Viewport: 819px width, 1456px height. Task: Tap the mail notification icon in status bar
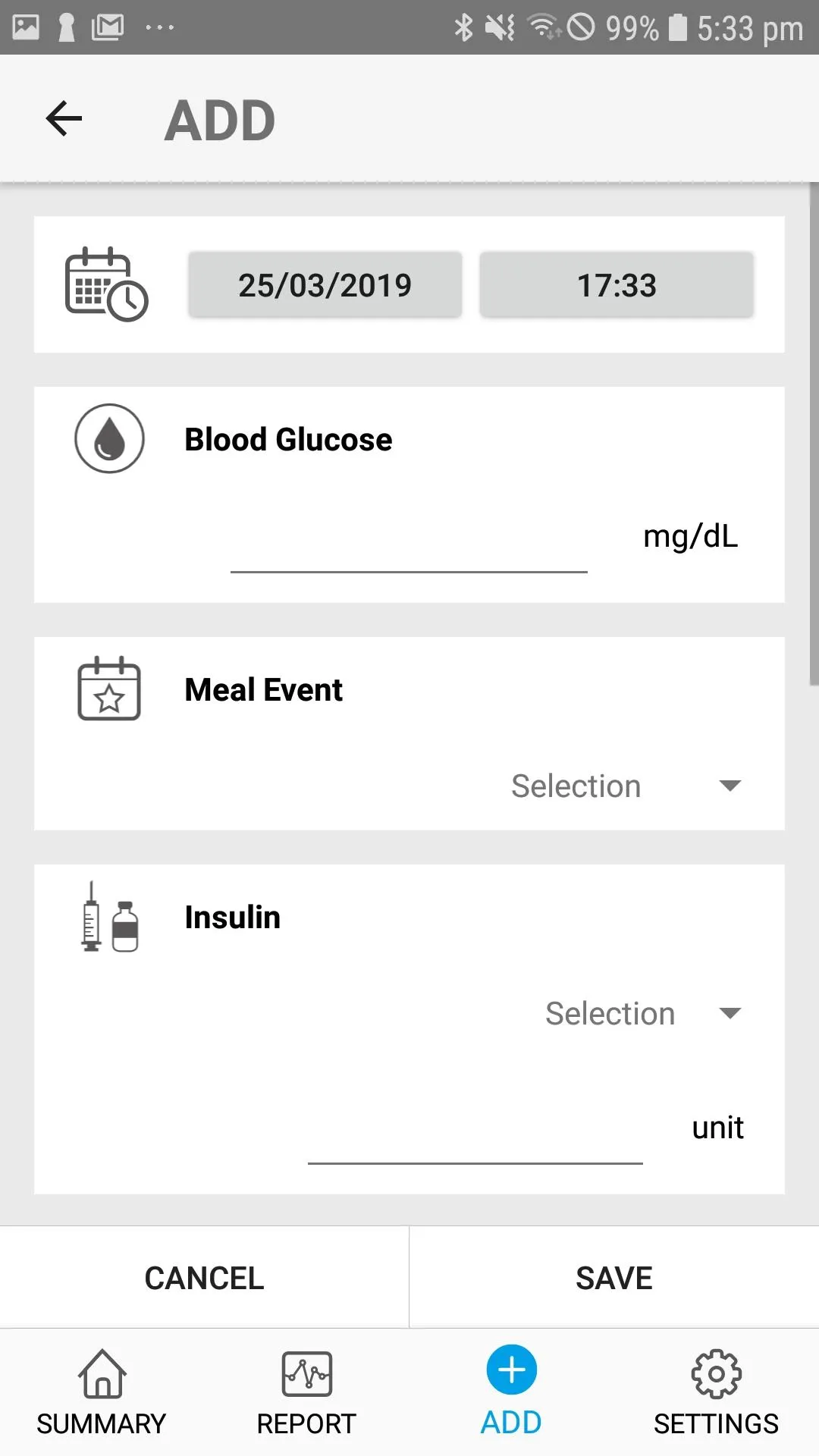coord(108,27)
